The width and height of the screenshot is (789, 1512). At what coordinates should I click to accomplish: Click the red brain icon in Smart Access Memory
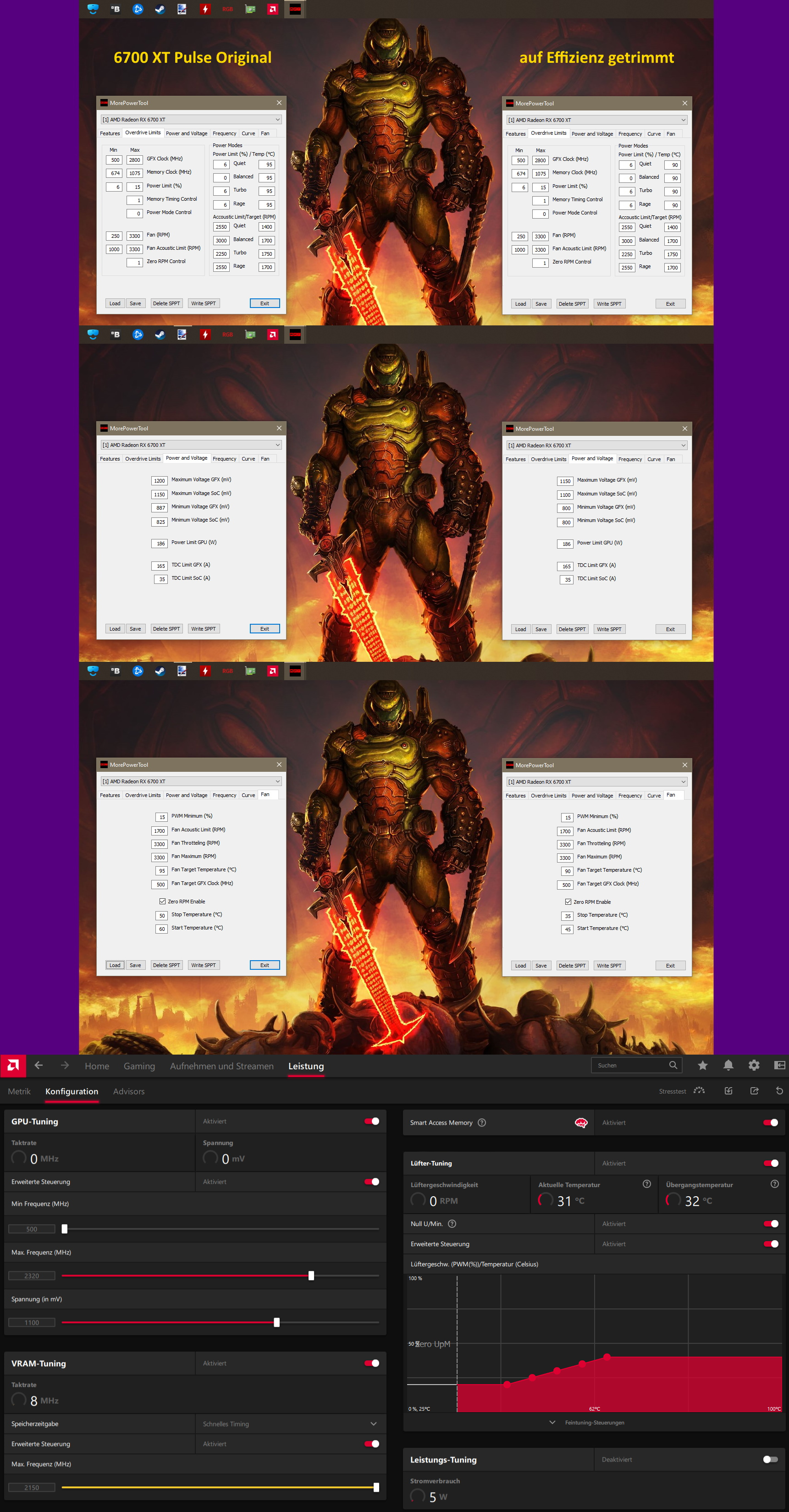click(x=581, y=1122)
